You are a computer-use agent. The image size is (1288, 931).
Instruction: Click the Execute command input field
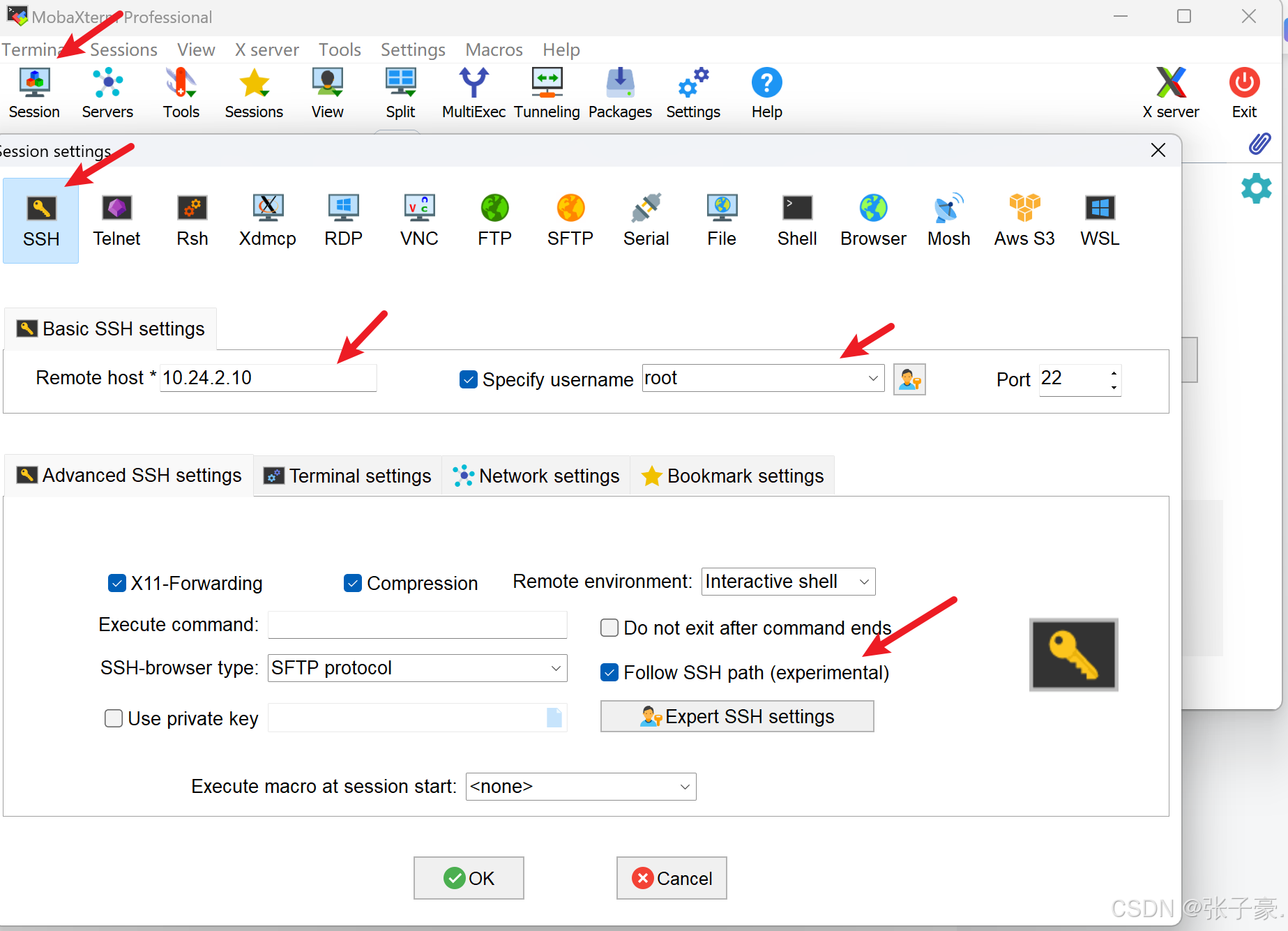[417, 625]
